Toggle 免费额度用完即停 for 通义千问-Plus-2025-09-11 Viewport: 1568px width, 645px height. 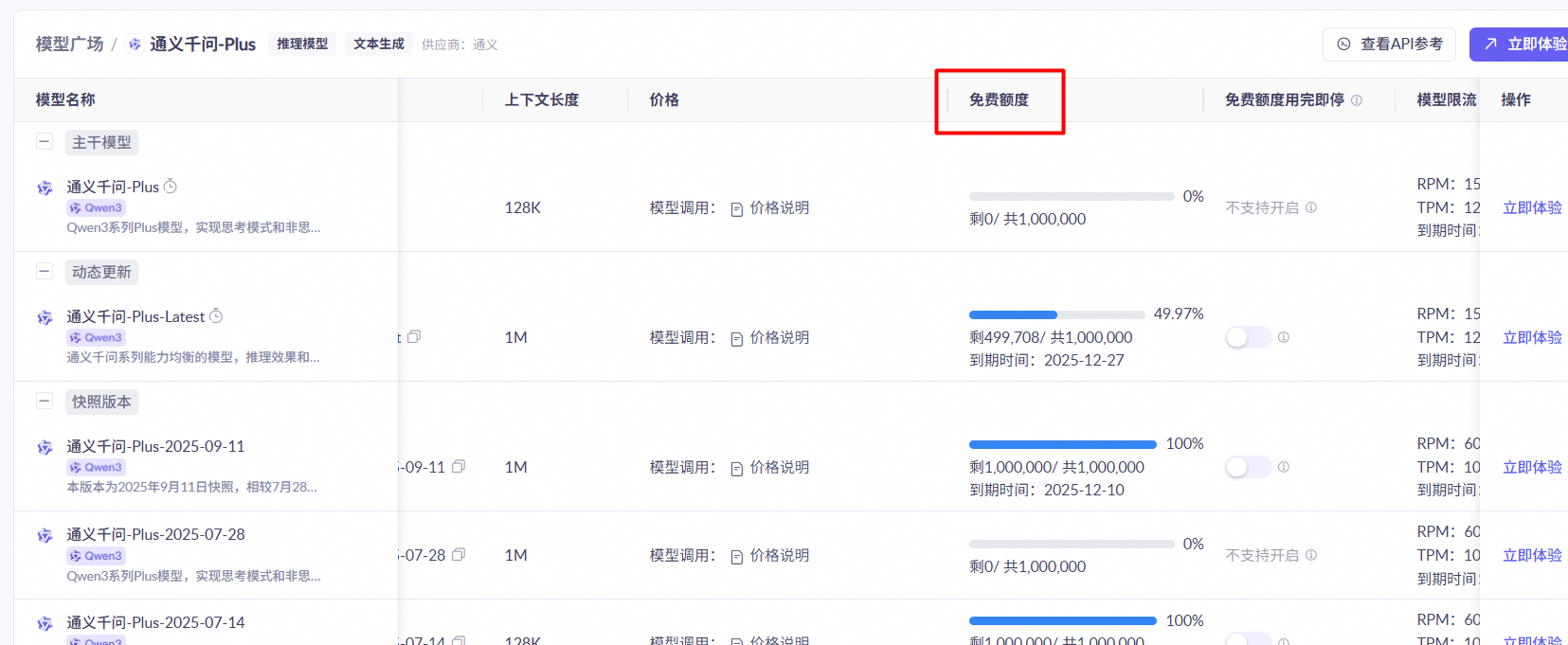coord(1248,467)
